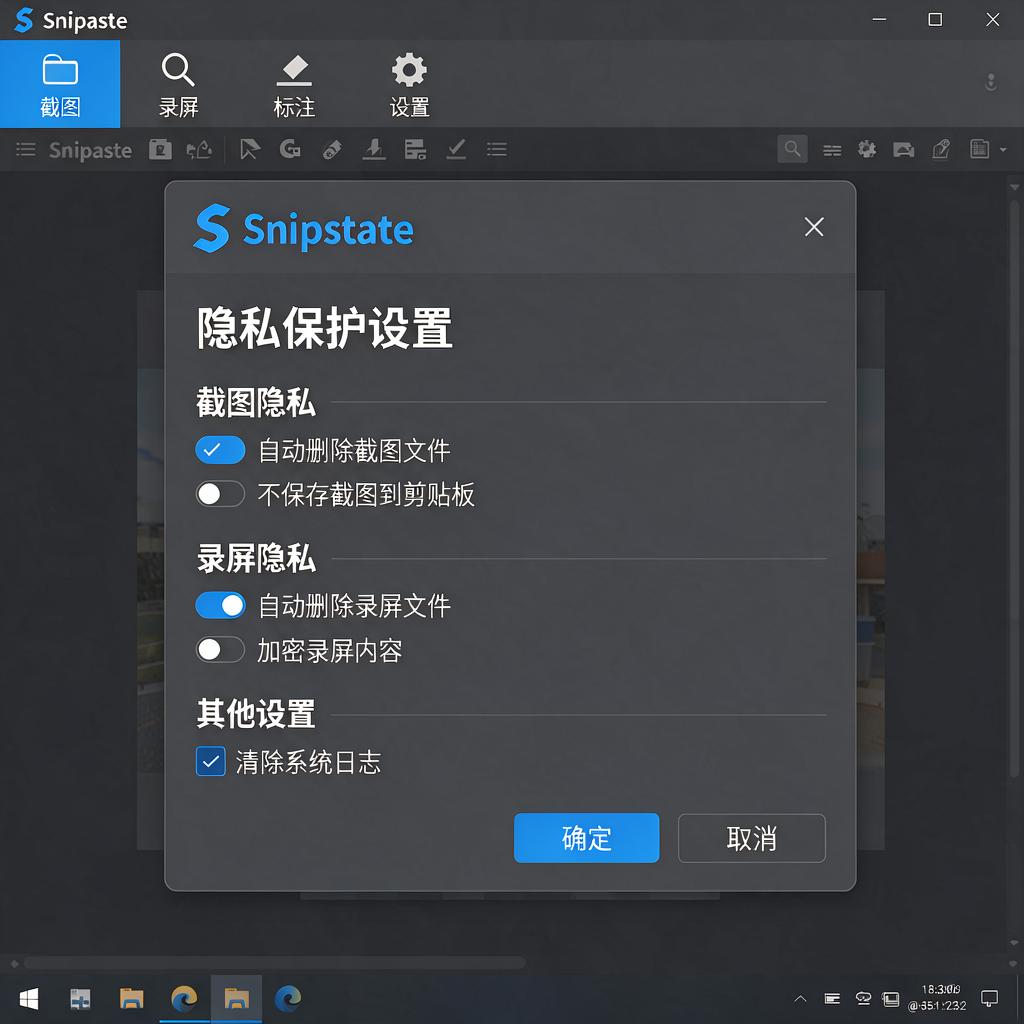The image size is (1024, 1024).
Task: Click the camera snapshot toolbar icon
Action: 160,150
